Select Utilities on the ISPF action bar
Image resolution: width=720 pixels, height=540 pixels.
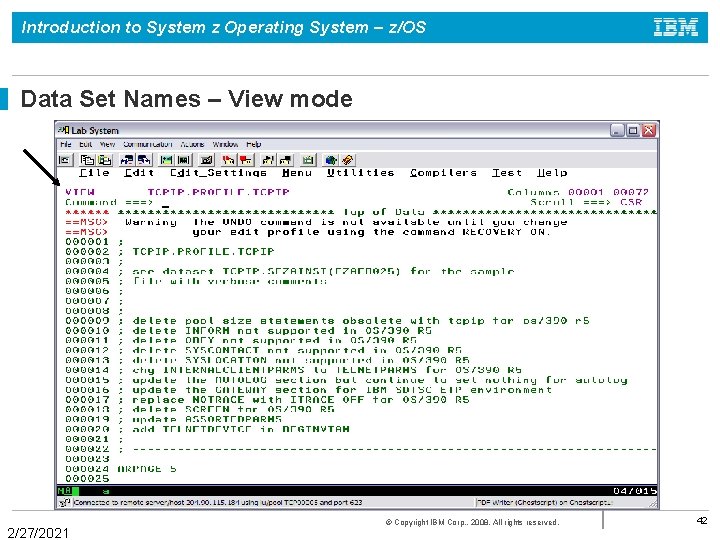pos(360,173)
